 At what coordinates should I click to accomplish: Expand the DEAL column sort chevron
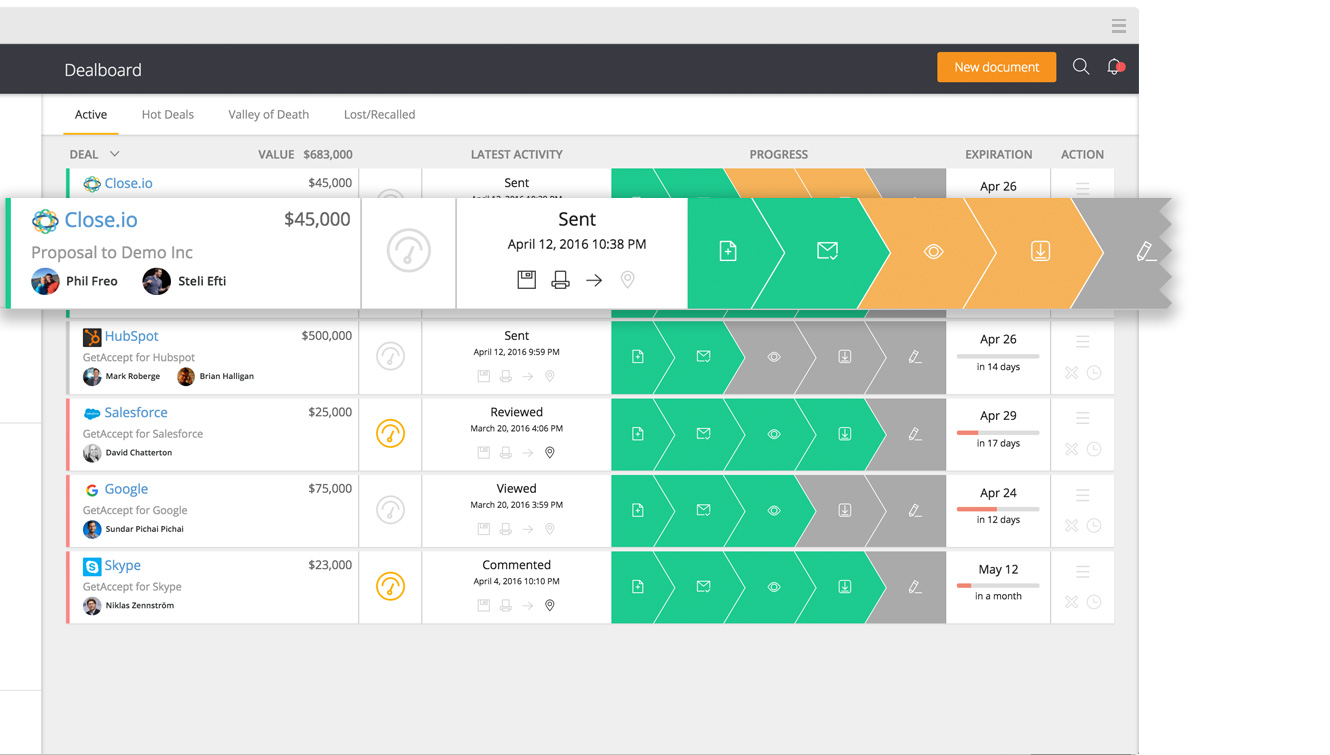pos(115,154)
